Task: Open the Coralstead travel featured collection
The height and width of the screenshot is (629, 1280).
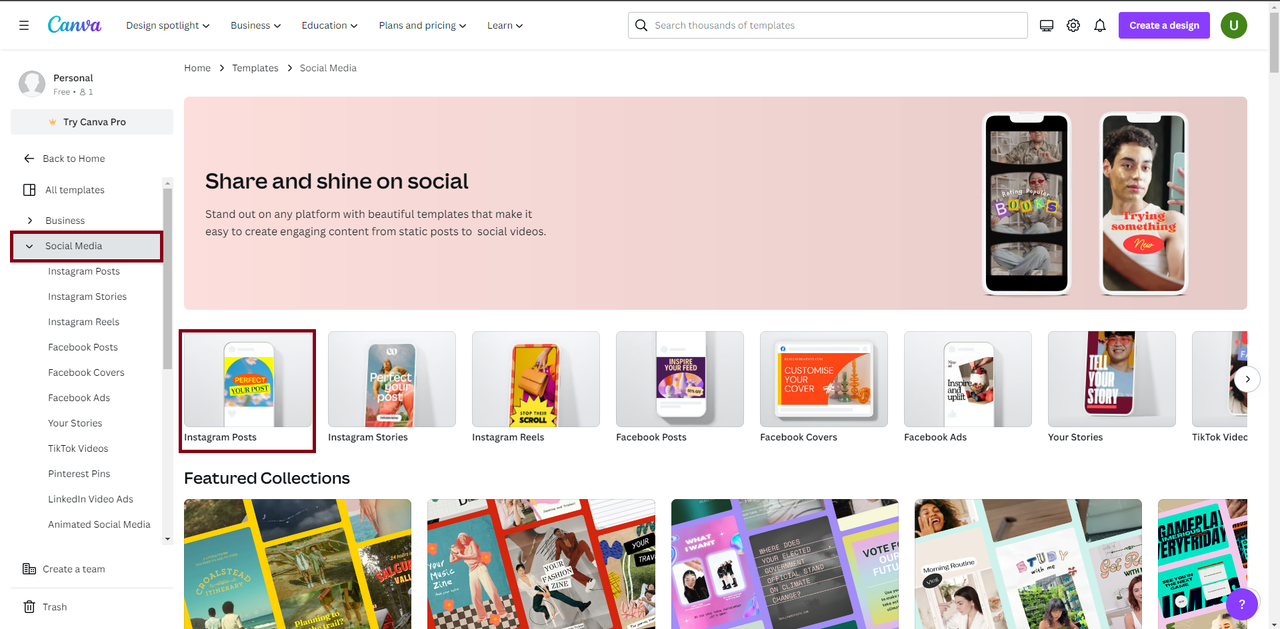Action: point(298,564)
